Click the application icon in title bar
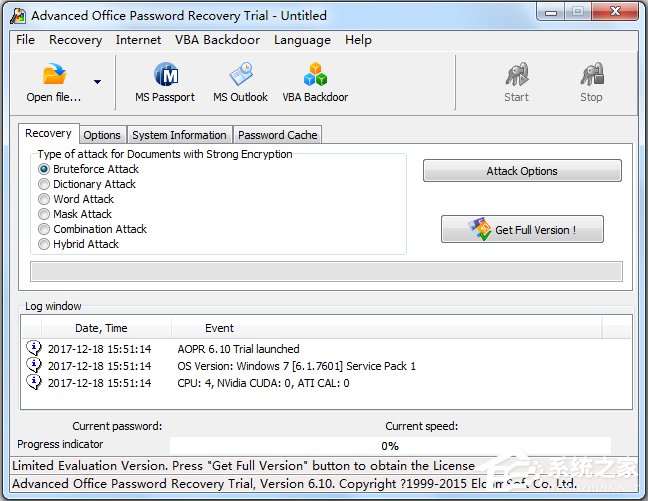The height and width of the screenshot is (501, 648). click(x=18, y=16)
